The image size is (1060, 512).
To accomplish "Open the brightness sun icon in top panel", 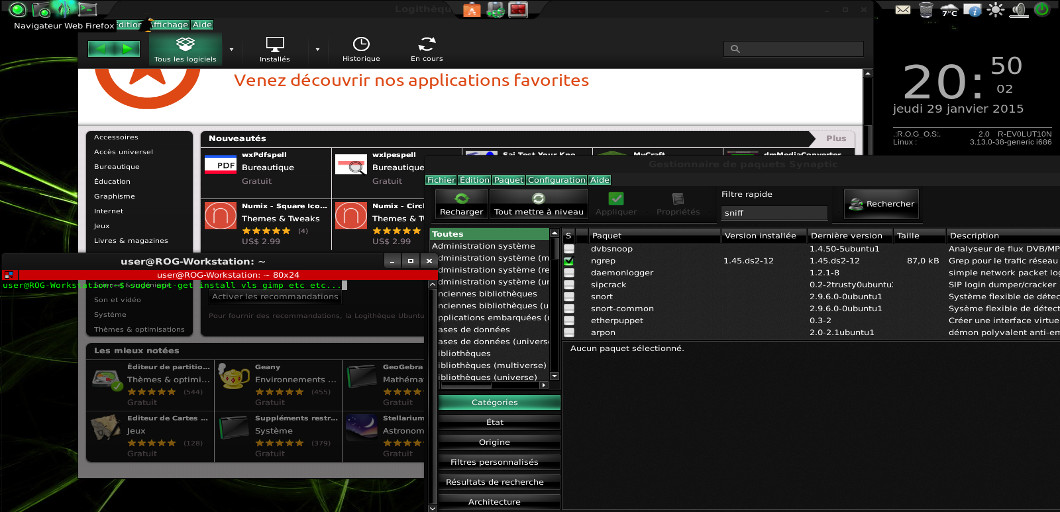I will pyautogui.click(x=996, y=10).
